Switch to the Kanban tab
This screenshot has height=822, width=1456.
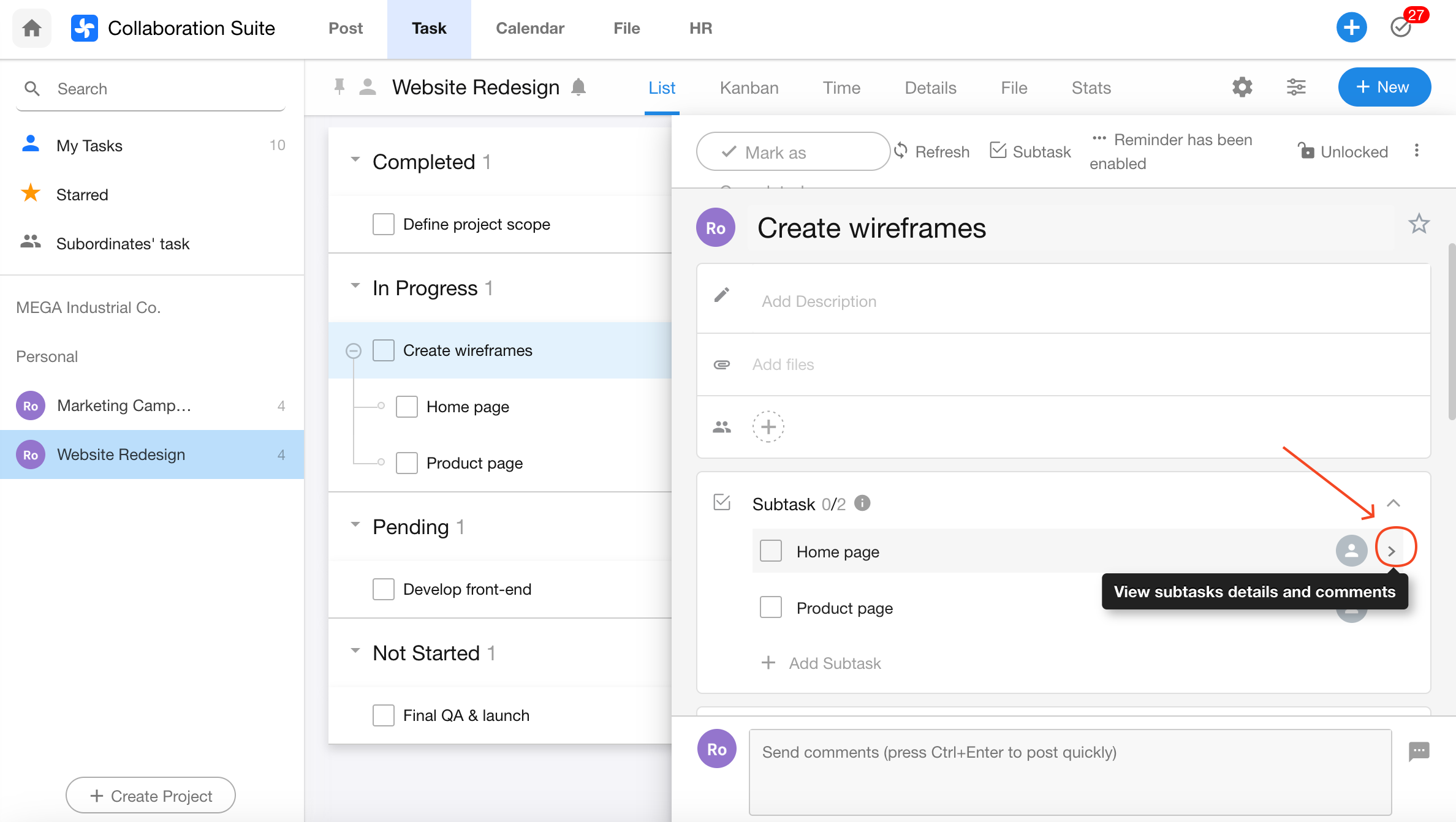749,88
